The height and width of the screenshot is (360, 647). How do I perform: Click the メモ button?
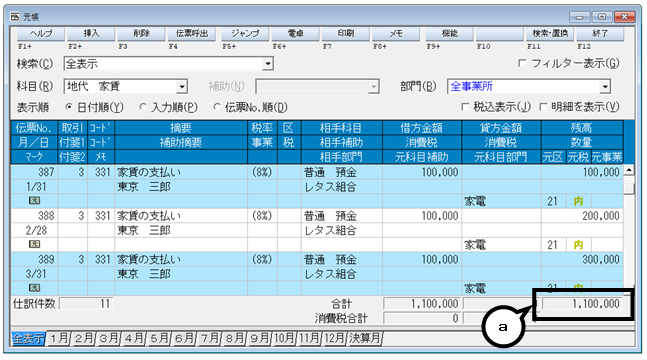[x=396, y=34]
